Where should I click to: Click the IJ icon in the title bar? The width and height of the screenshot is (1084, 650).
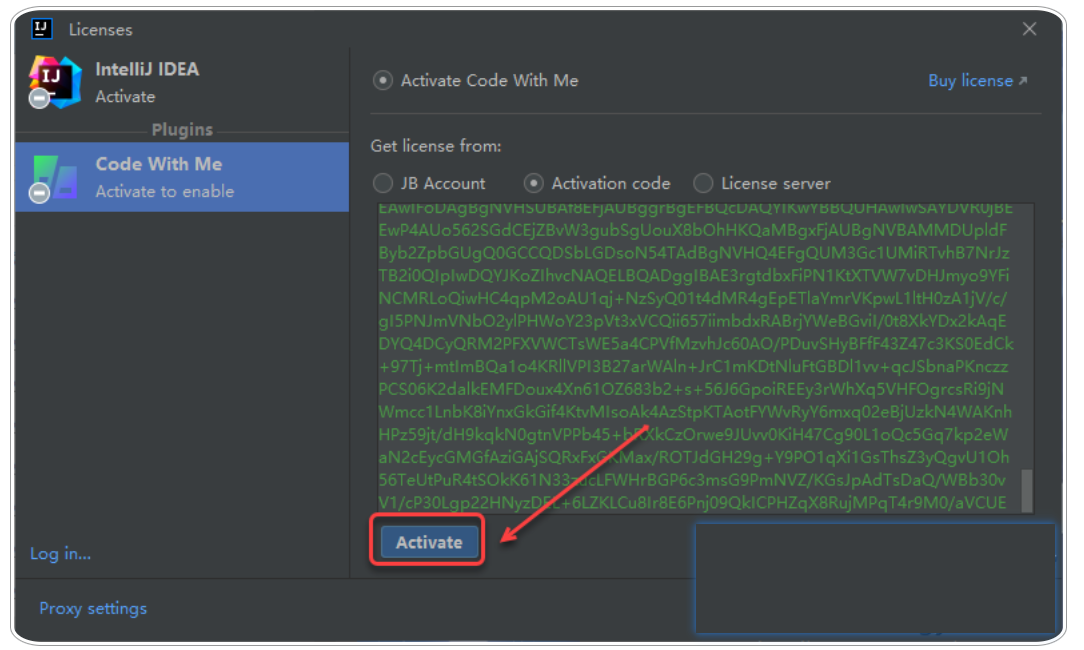click(42, 28)
